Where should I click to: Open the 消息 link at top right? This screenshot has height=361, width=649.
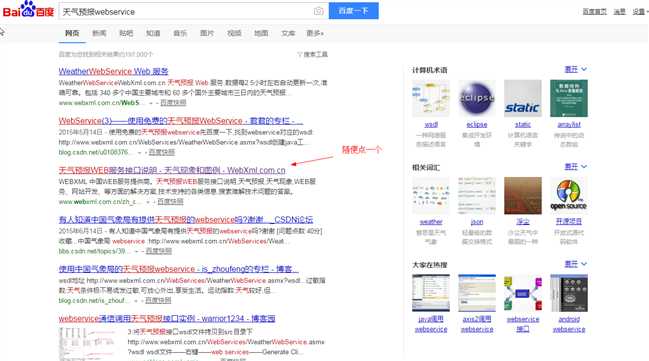[x=619, y=12]
